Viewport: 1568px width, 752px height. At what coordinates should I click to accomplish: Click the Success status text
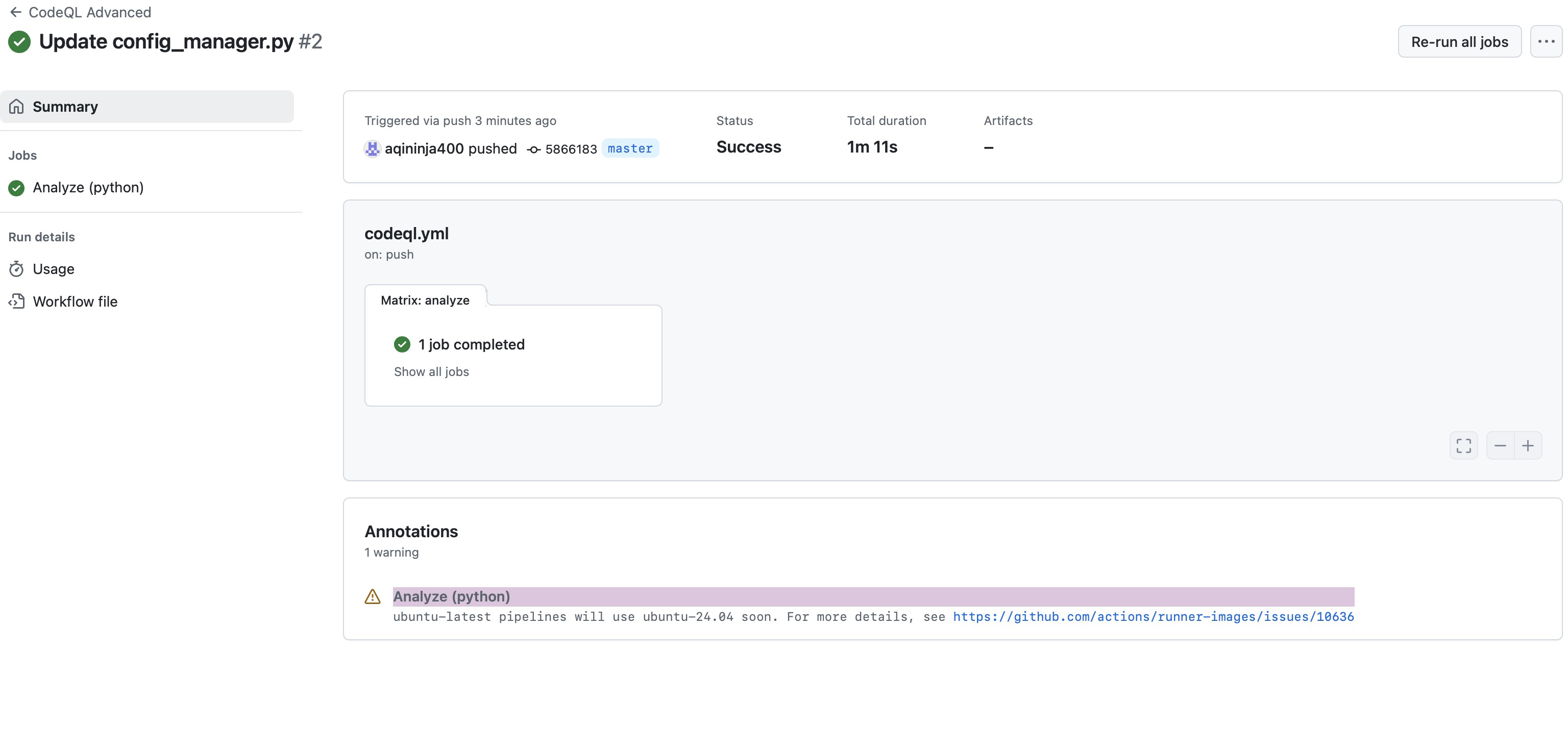[x=748, y=146]
